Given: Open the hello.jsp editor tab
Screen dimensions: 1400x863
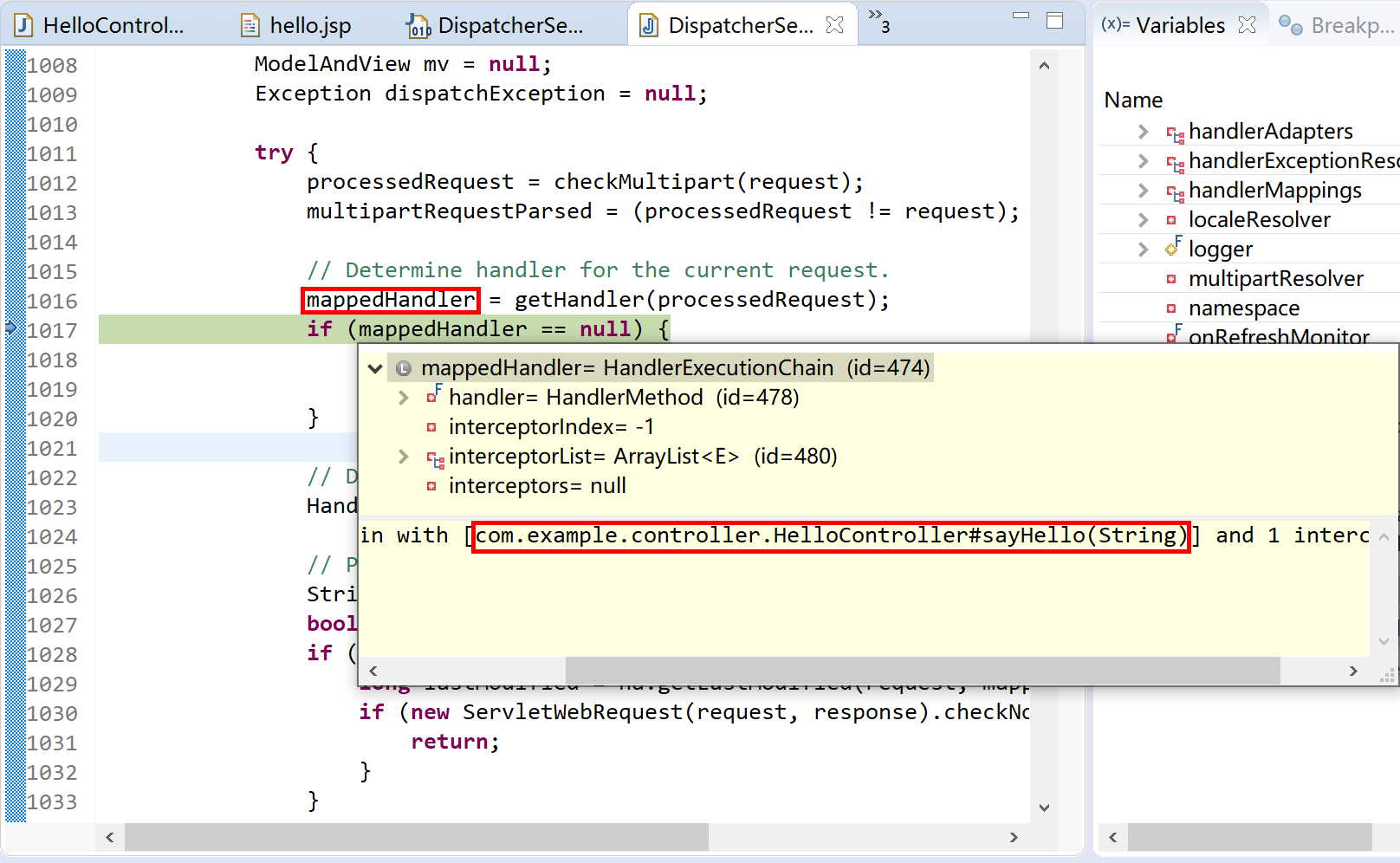Looking at the screenshot, I should click(x=296, y=25).
